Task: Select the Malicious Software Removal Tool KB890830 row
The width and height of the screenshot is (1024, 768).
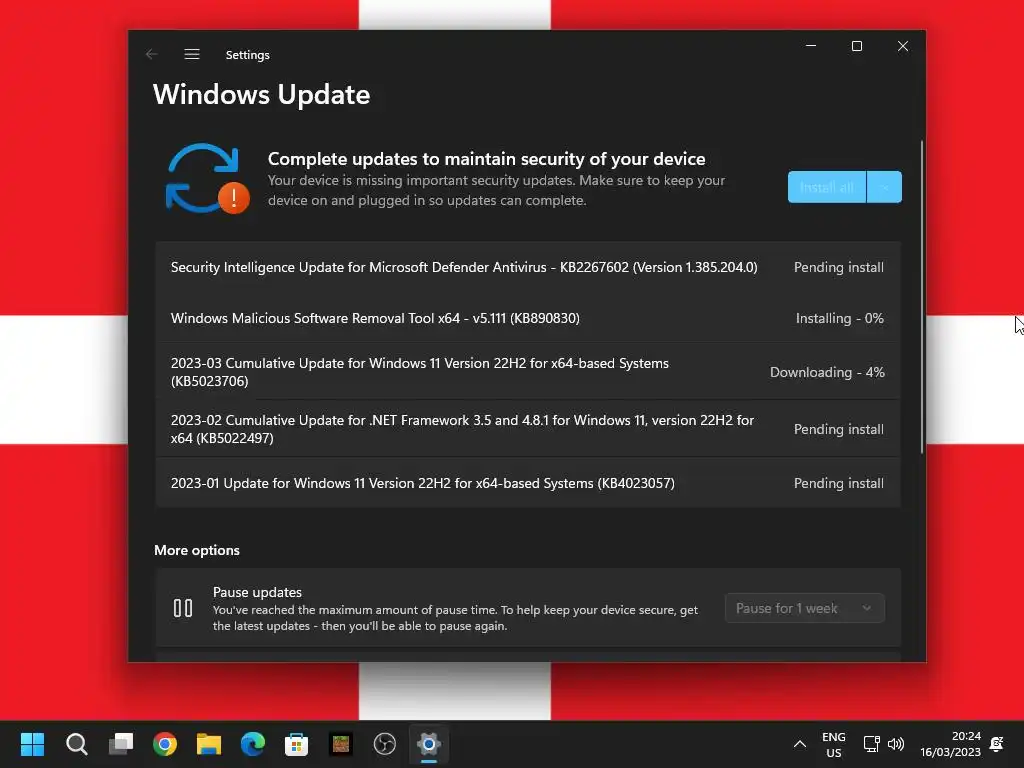Action: click(x=528, y=318)
